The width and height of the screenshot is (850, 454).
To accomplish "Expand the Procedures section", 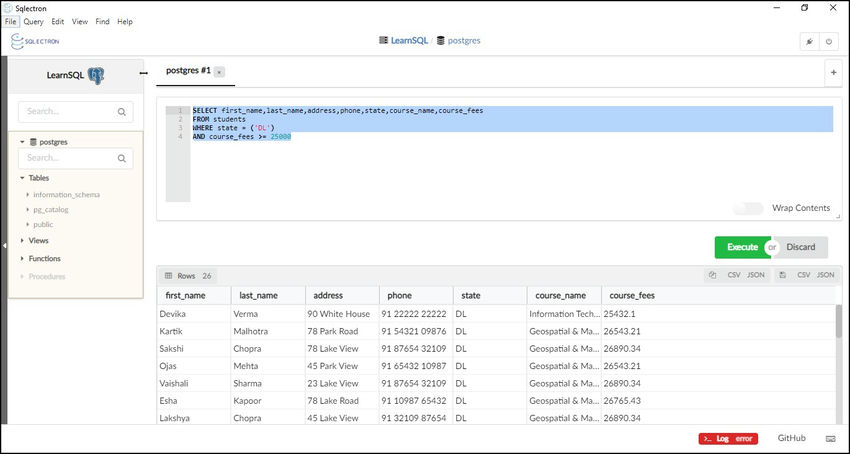I will (22, 277).
